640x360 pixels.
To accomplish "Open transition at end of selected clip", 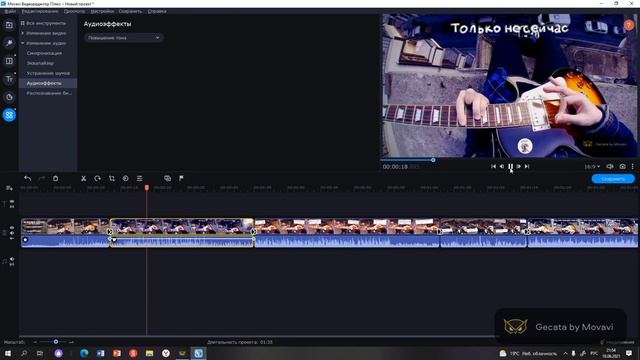I will point(253,231).
